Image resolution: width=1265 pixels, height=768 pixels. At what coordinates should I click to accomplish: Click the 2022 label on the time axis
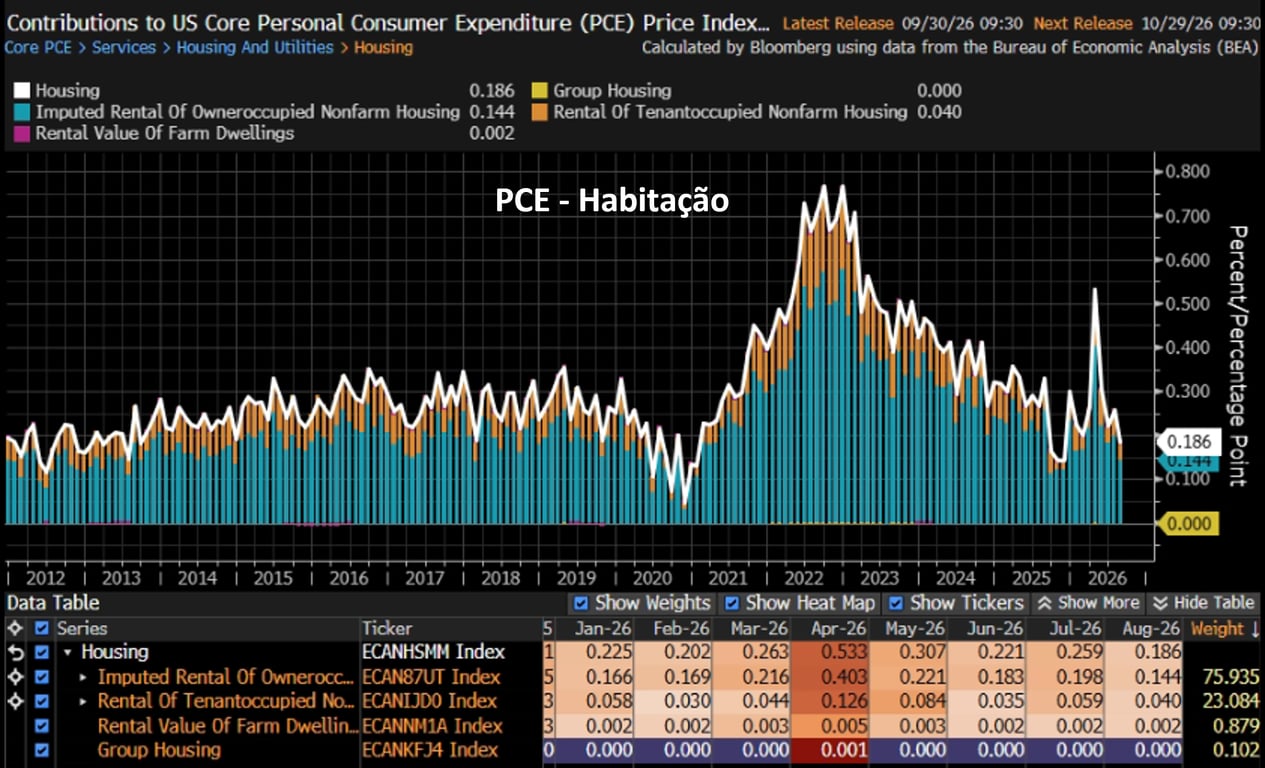[804, 578]
